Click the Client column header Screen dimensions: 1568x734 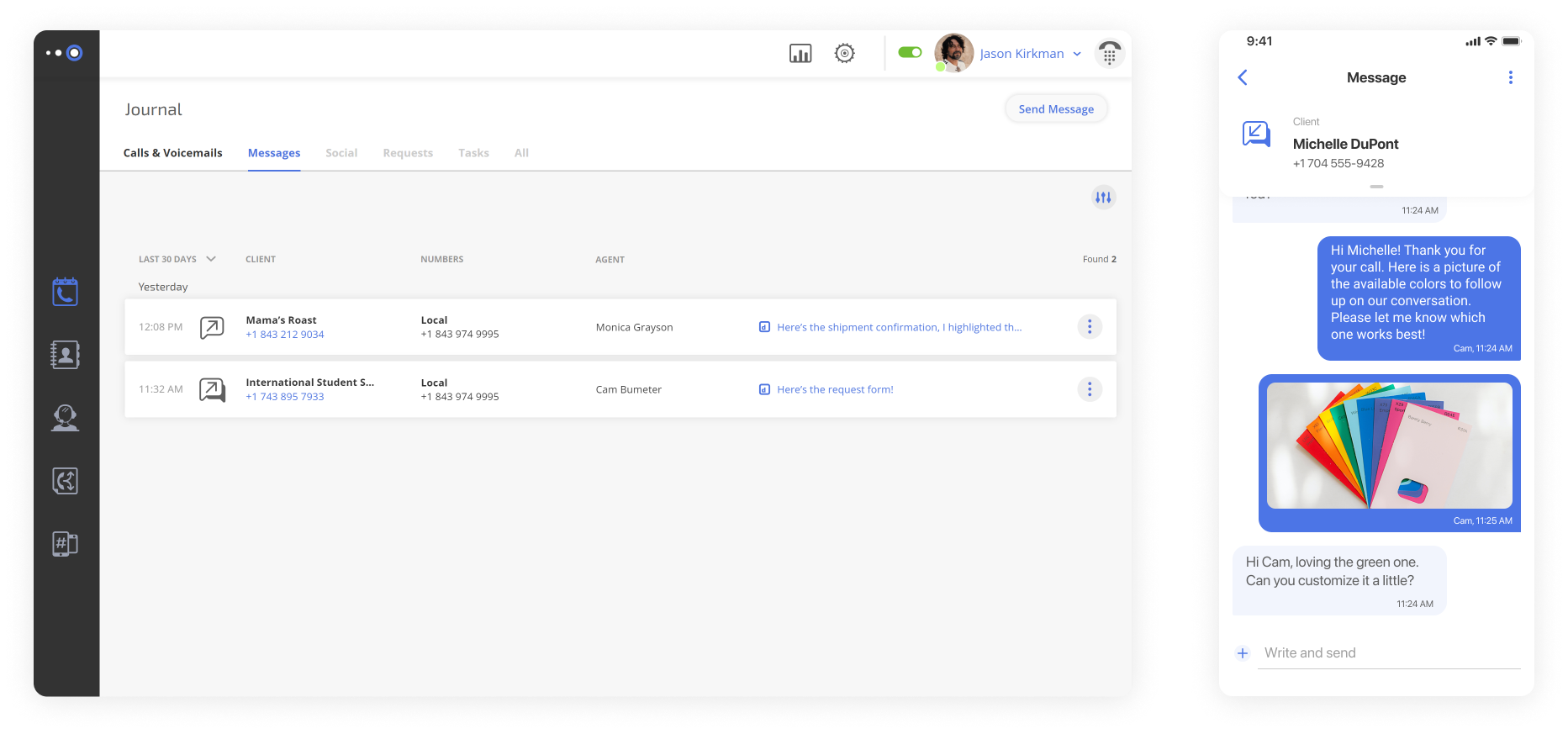(261, 259)
